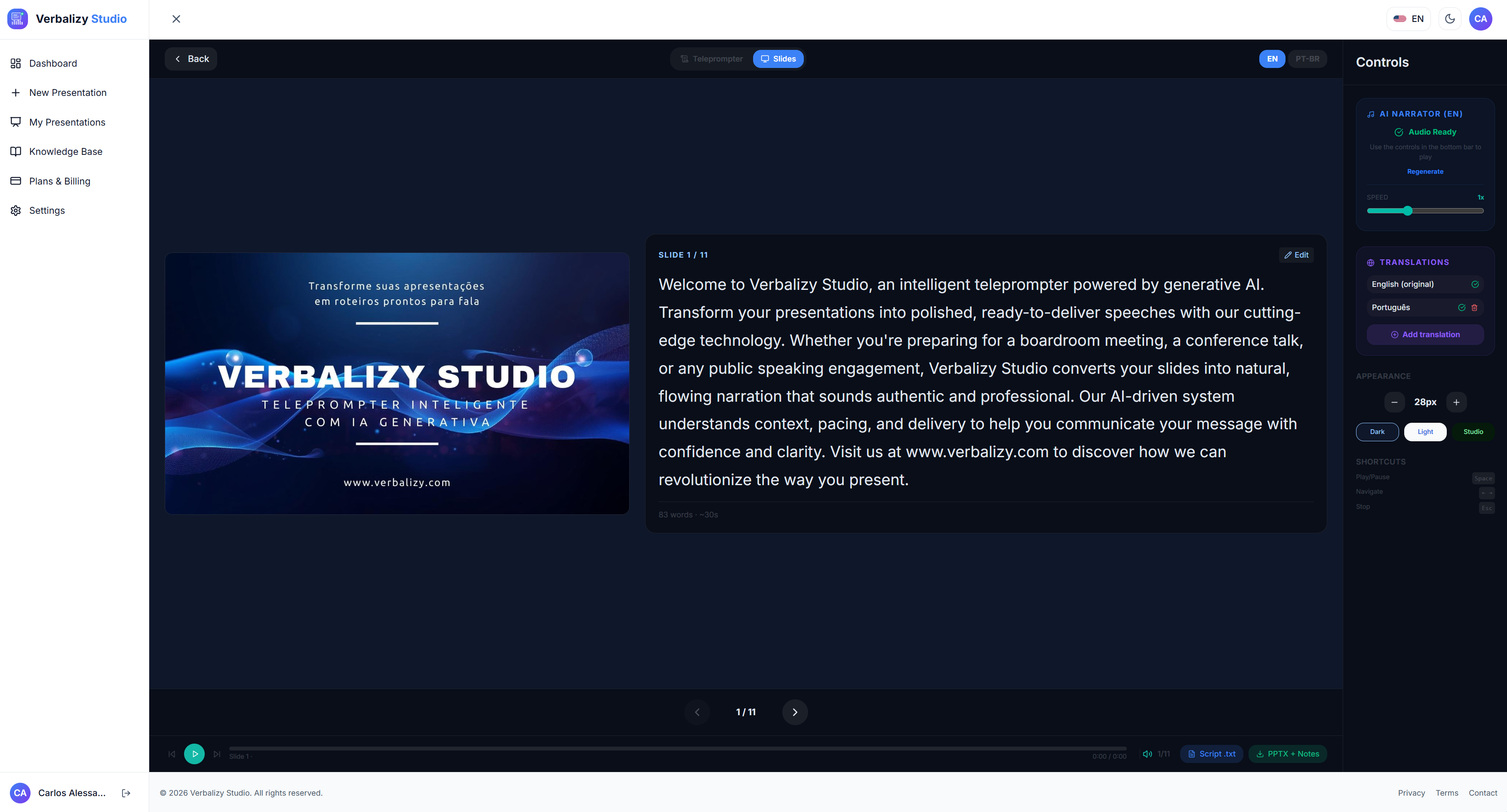Switch script to PT-BR language
Image resolution: width=1507 pixels, height=812 pixels.
pyautogui.click(x=1307, y=59)
